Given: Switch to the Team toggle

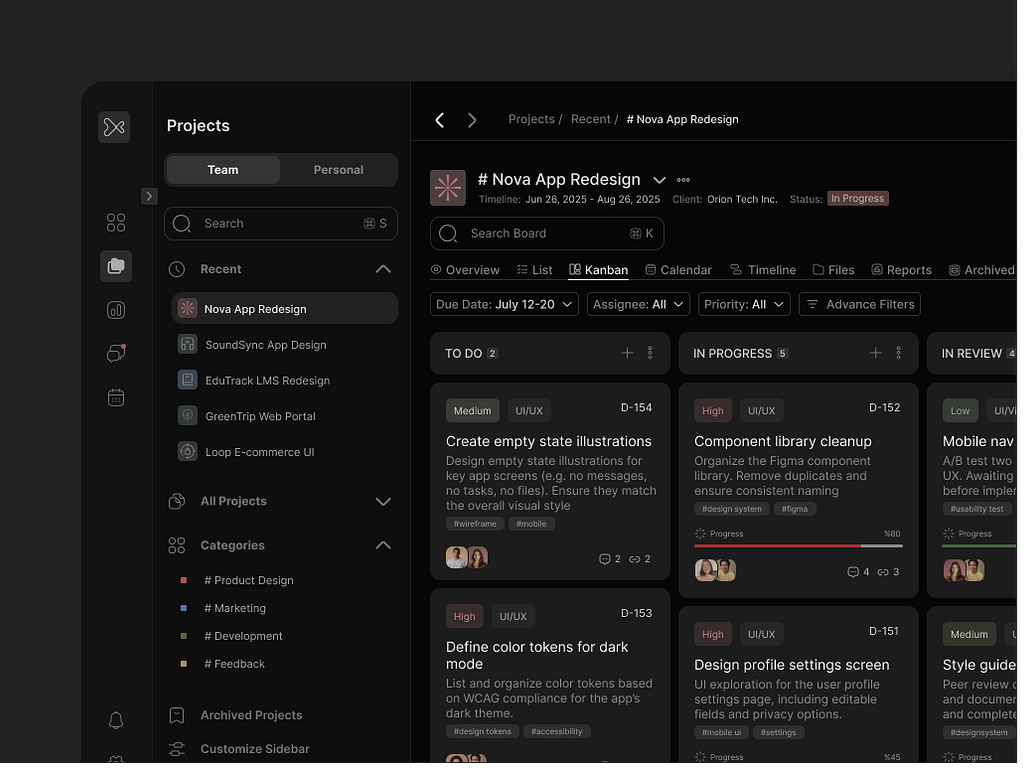Looking at the screenshot, I should pyautogui.click(x=223, y=170).
